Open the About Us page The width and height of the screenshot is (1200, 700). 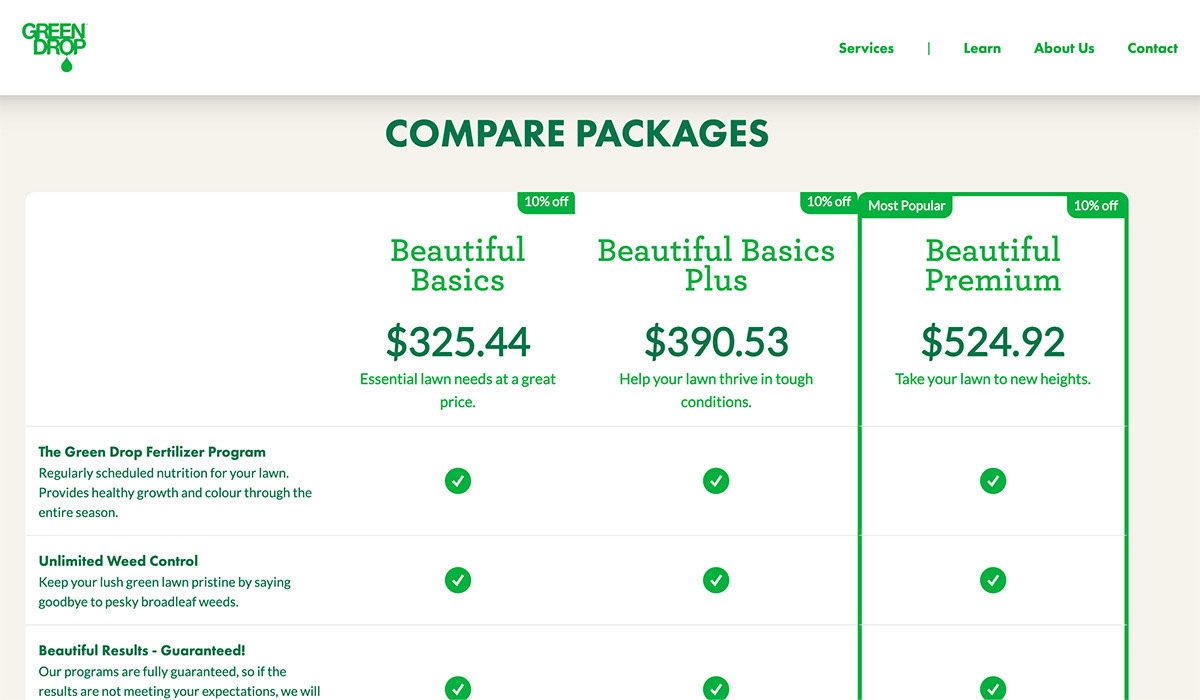click(x=1064, y=48)
